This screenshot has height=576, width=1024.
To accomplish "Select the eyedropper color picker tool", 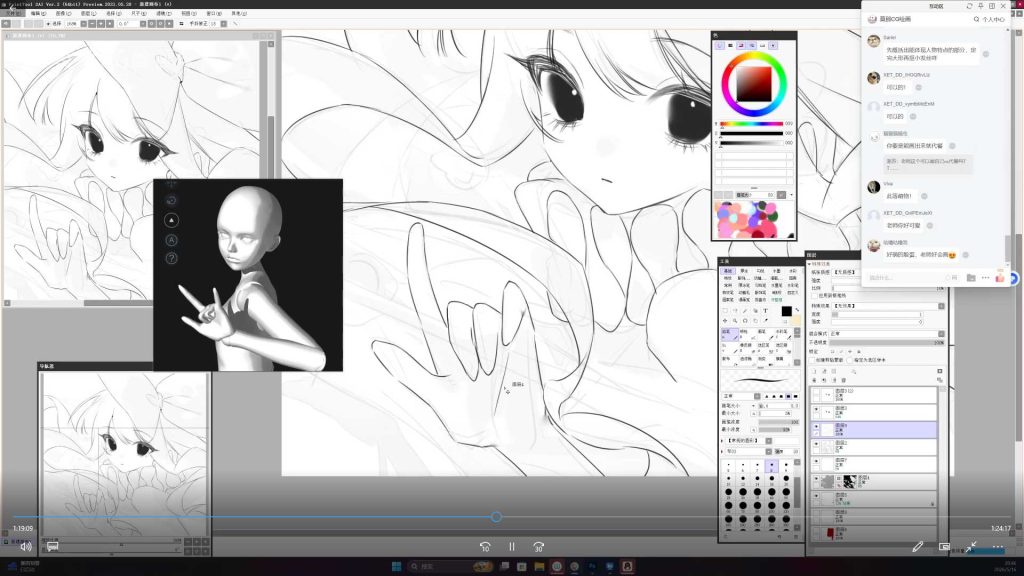I will 765,321.
